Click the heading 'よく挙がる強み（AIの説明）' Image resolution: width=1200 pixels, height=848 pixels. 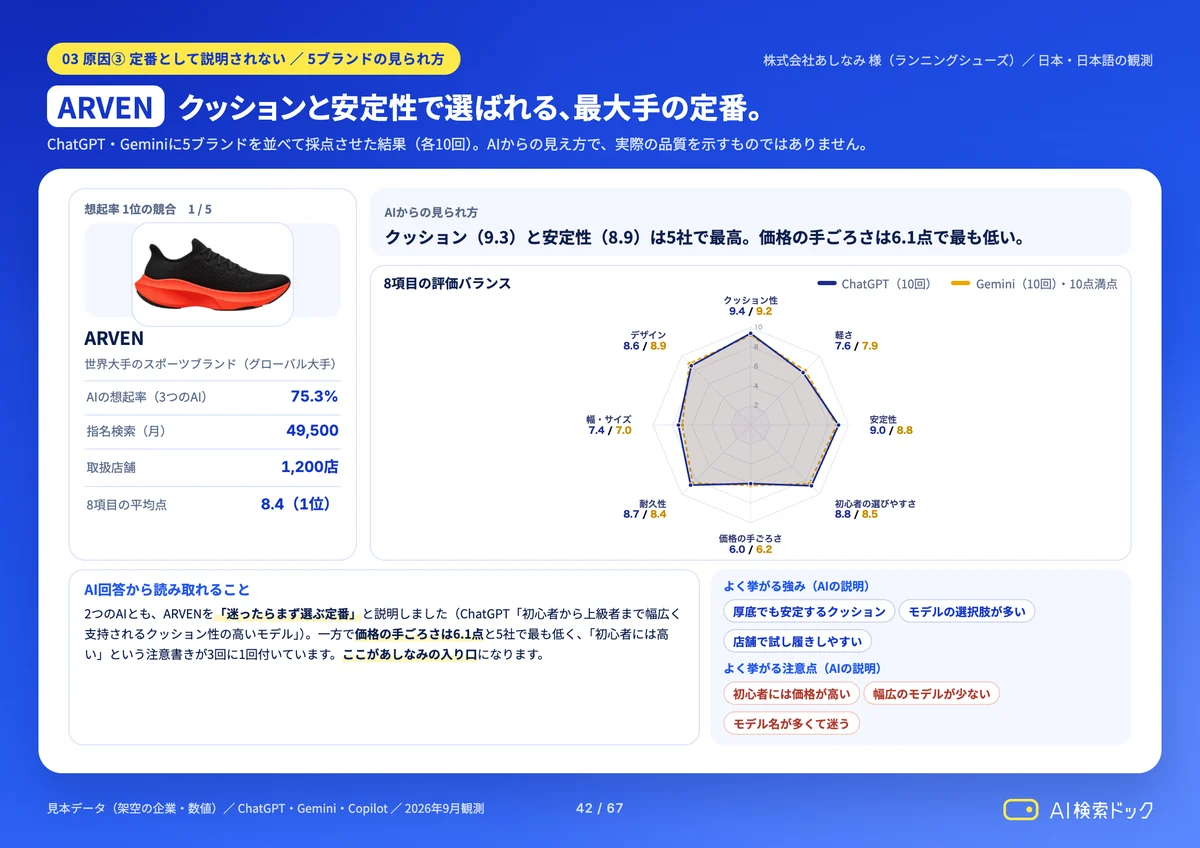pyautogui.click(x=796, y=586)
